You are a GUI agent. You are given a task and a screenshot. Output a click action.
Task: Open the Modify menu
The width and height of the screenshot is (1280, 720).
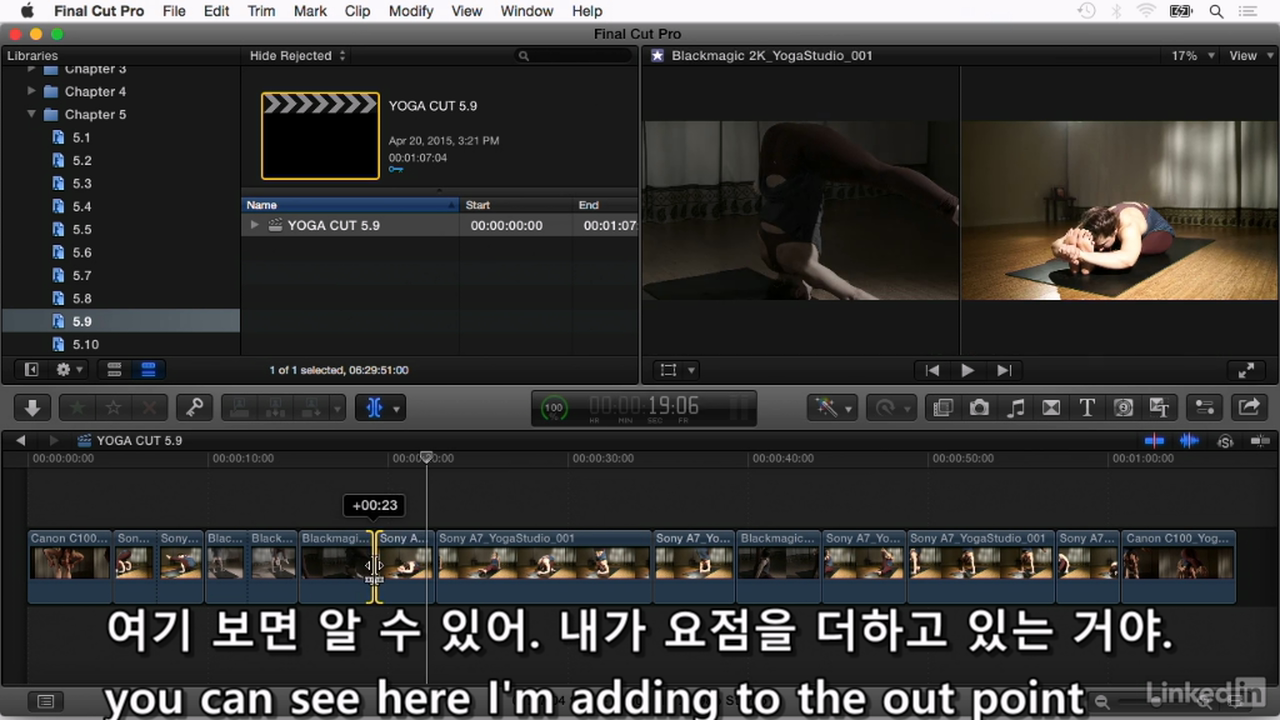click(x=410, y=11)
